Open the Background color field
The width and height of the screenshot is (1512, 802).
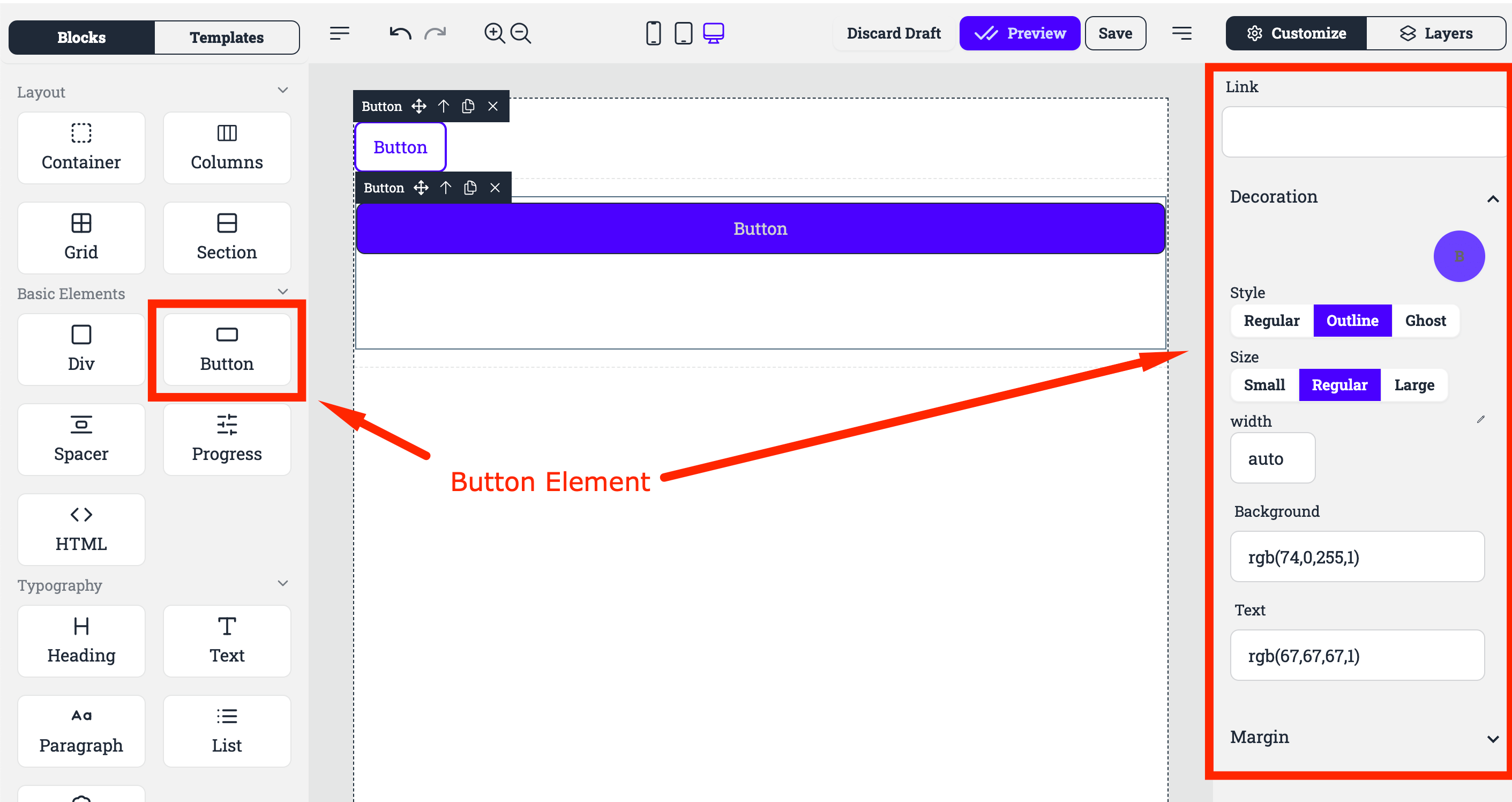[x=1357, y=556]
